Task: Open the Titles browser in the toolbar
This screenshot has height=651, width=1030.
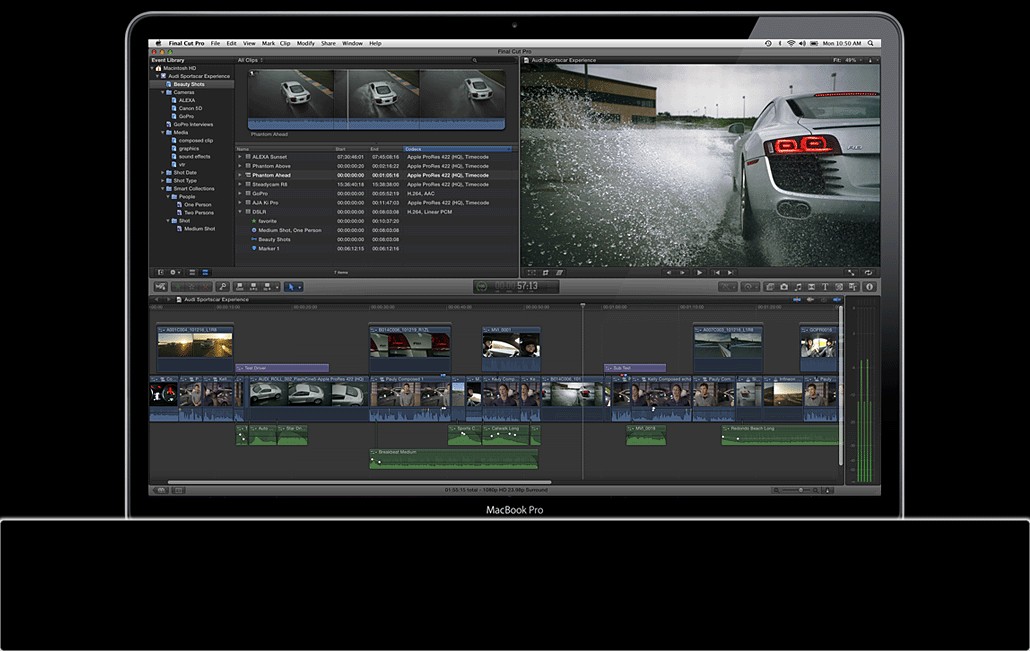Action: 824,287
